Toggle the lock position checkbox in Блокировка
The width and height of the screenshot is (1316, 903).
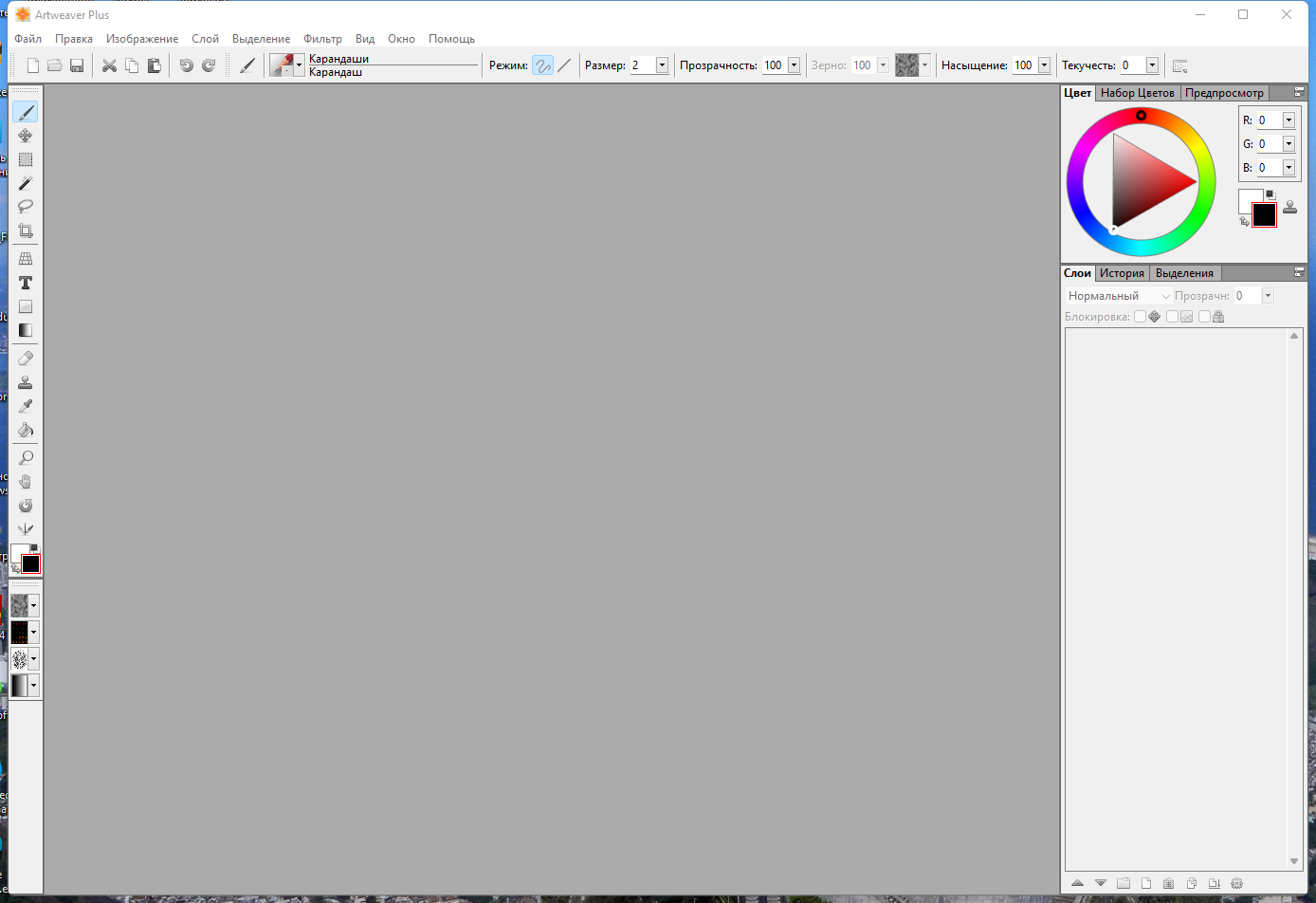[x=1141, y=317]
